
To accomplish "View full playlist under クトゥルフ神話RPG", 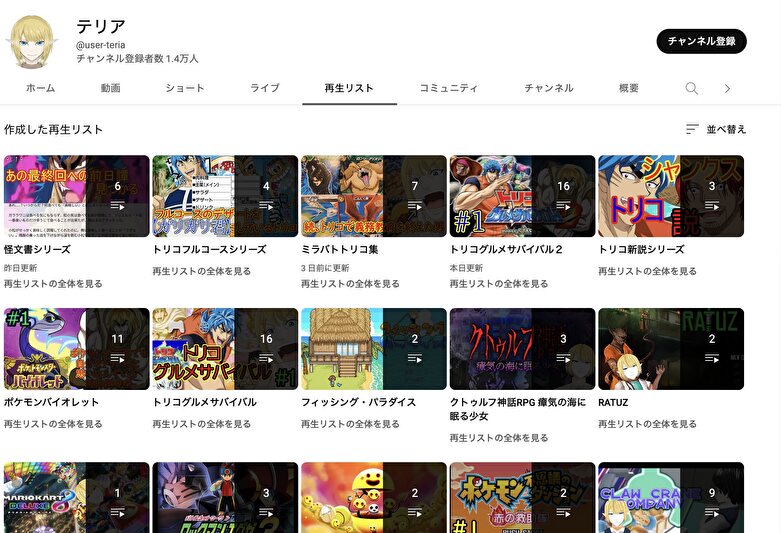I will tap(499, 438).
